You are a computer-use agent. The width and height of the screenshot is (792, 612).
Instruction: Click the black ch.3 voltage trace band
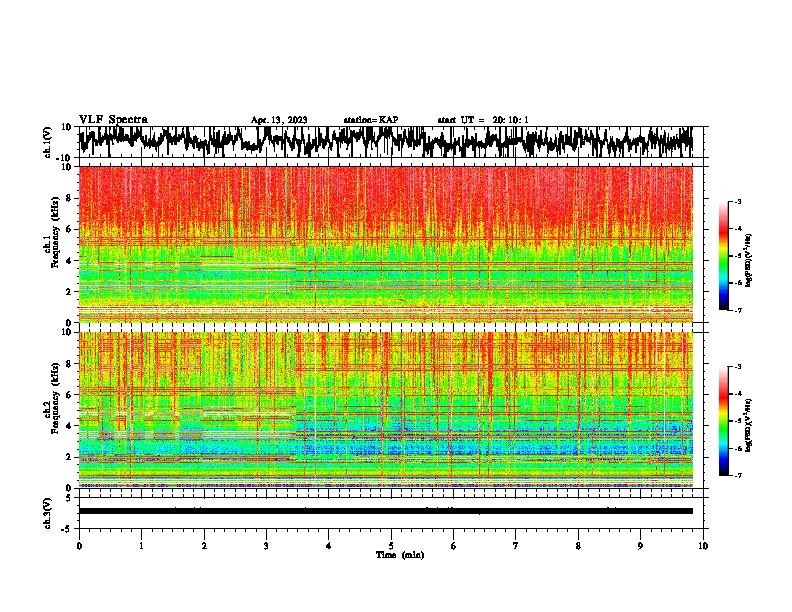(386, 511)
